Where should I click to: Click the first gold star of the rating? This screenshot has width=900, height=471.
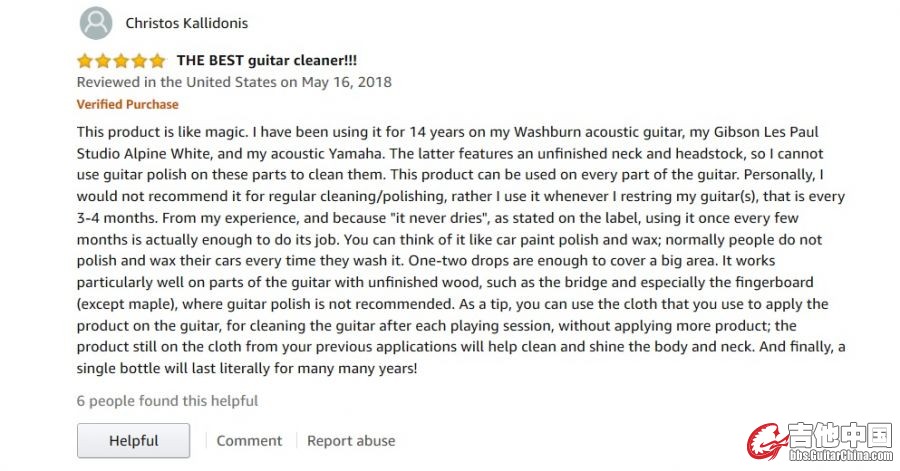(85, 60)
